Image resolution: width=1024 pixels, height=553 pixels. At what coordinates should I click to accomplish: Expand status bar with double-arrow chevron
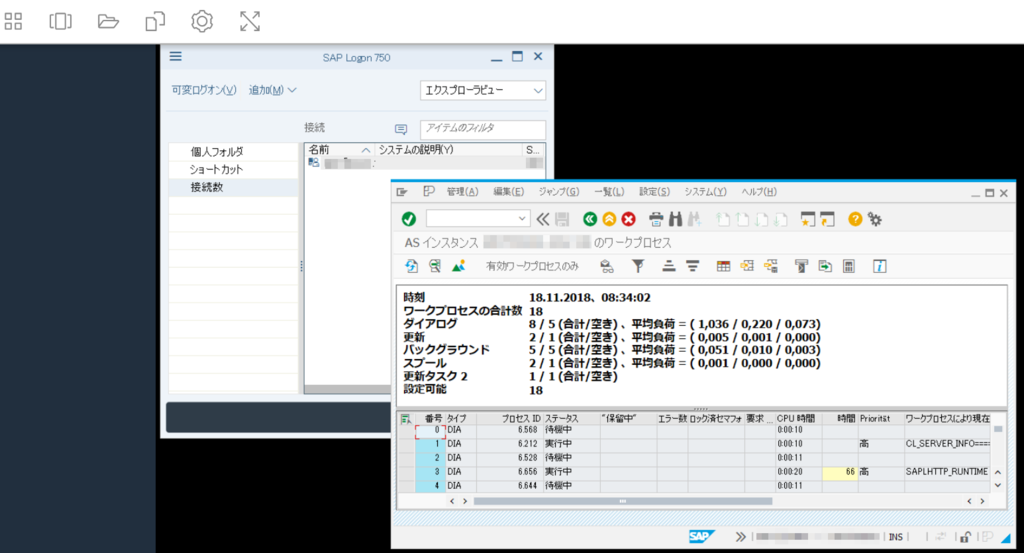click(x=740, y=537)
